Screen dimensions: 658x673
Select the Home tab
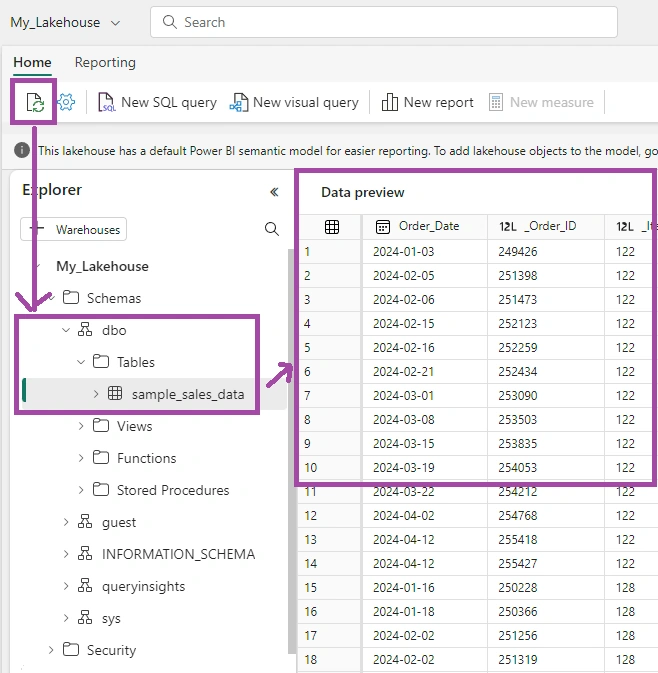click(x=32, y=62)
